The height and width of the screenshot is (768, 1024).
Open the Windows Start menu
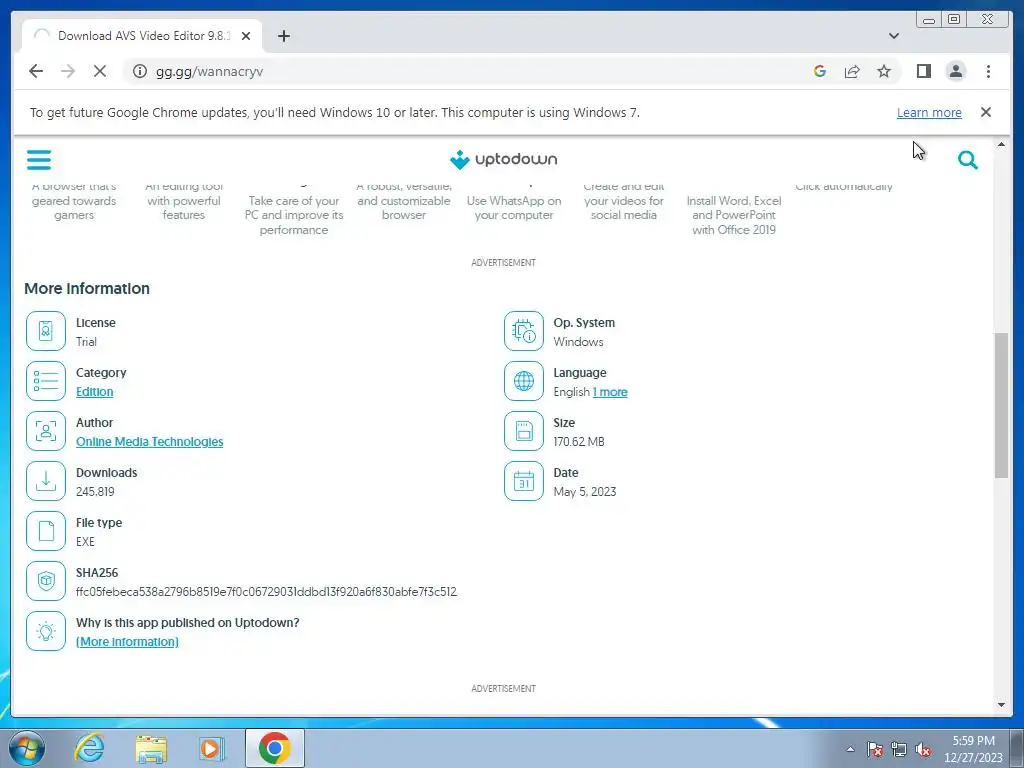[x=27, y=748]
